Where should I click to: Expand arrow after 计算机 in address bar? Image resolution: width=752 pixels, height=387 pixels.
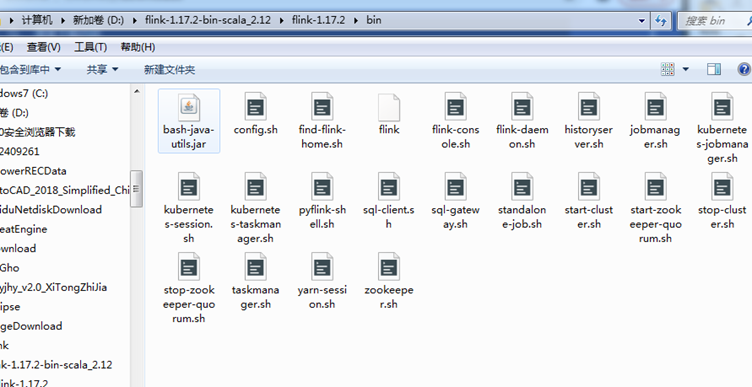tap(63, 20)
